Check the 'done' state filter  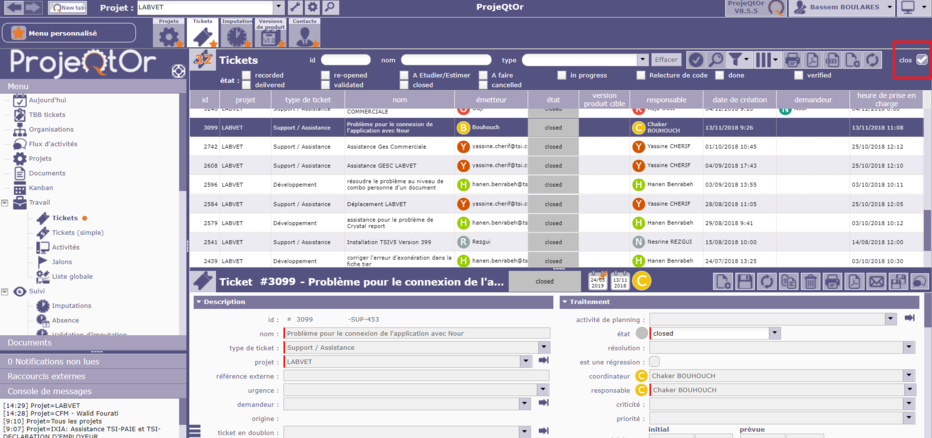pyautogui.click(x=720, y=75)
